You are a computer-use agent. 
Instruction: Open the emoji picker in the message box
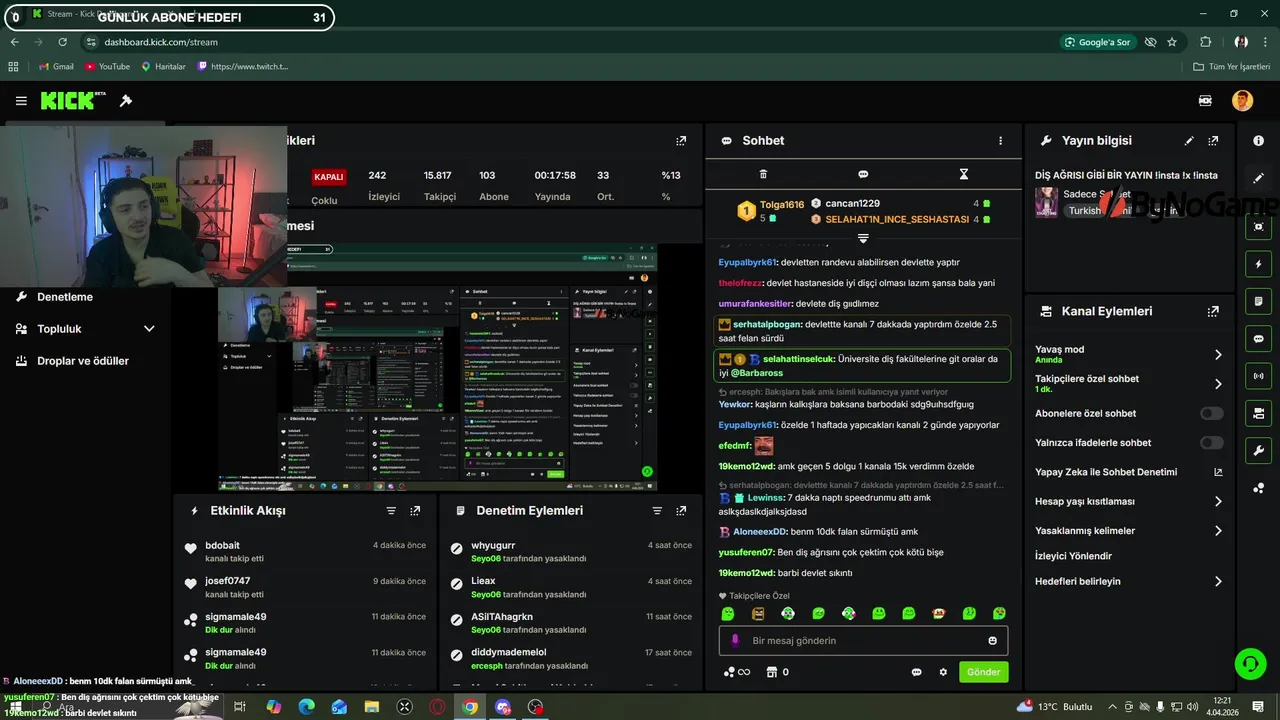tap(992, 641)
